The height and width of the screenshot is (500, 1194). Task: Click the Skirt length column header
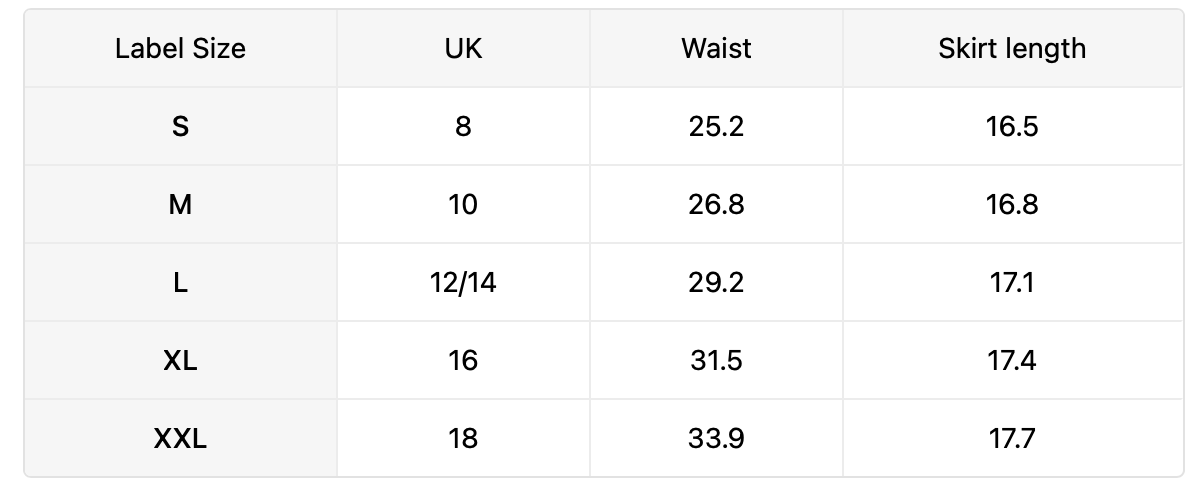coord(1012,49)
